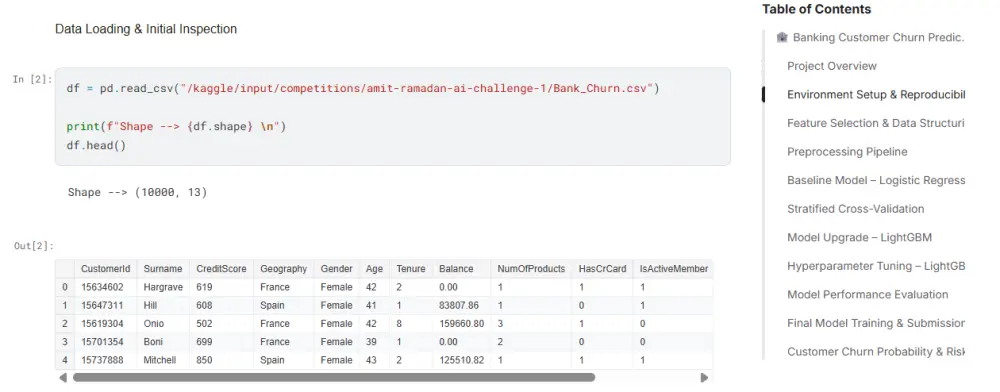Open Model Performance Evaluation section
The image size is (1000, 392).
coord(867,294)
